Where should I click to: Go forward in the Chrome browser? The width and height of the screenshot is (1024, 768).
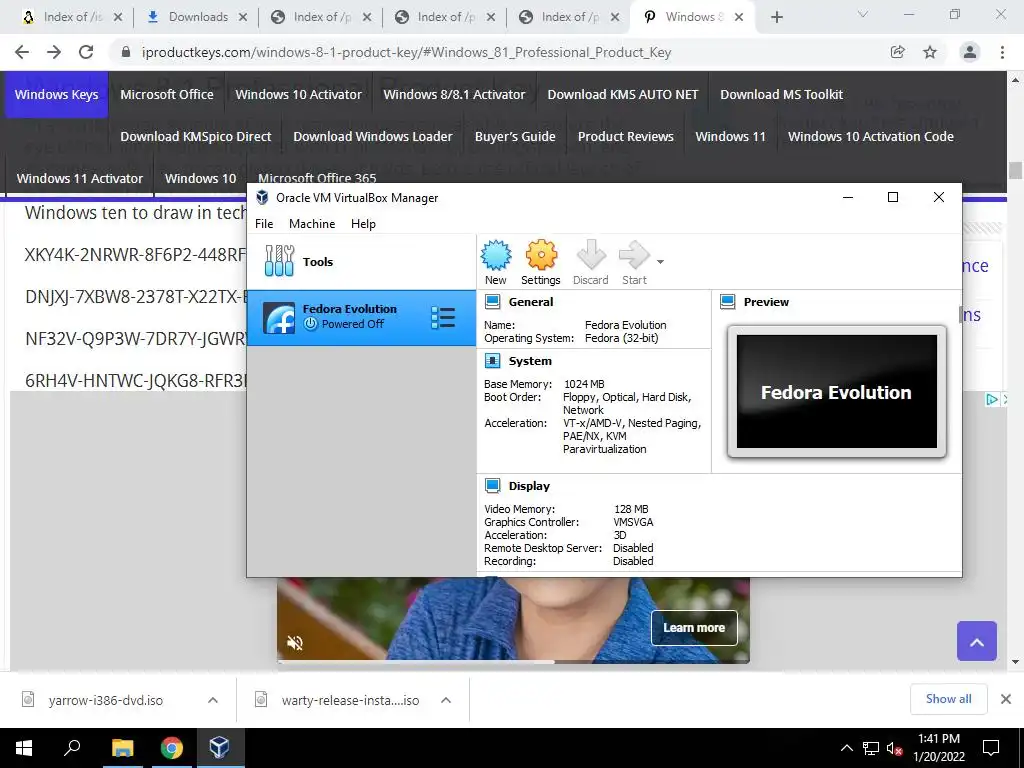click(54, 52)
